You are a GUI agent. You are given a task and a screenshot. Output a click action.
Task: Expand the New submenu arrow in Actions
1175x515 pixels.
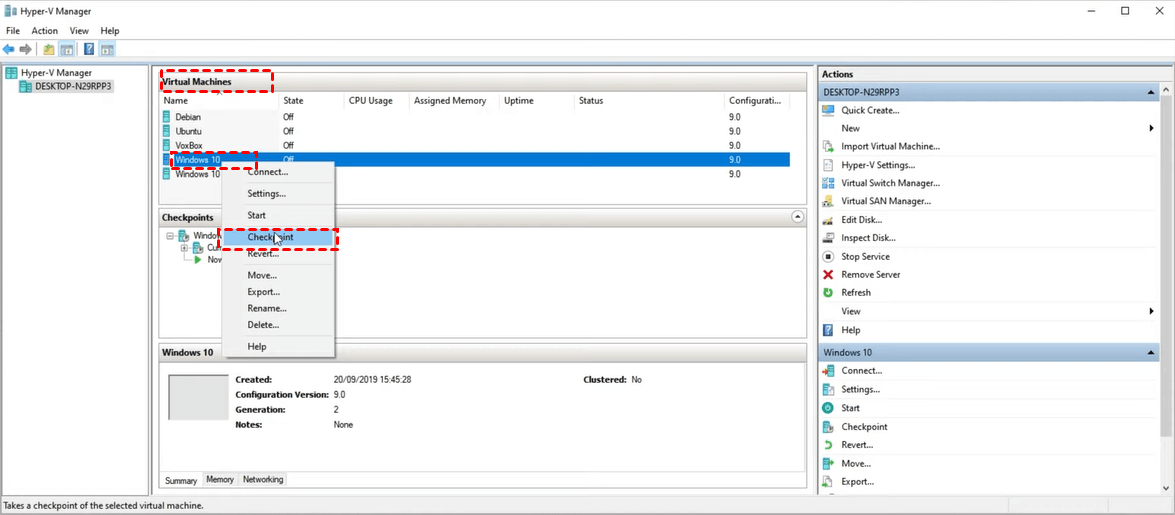coord(1151,128)
